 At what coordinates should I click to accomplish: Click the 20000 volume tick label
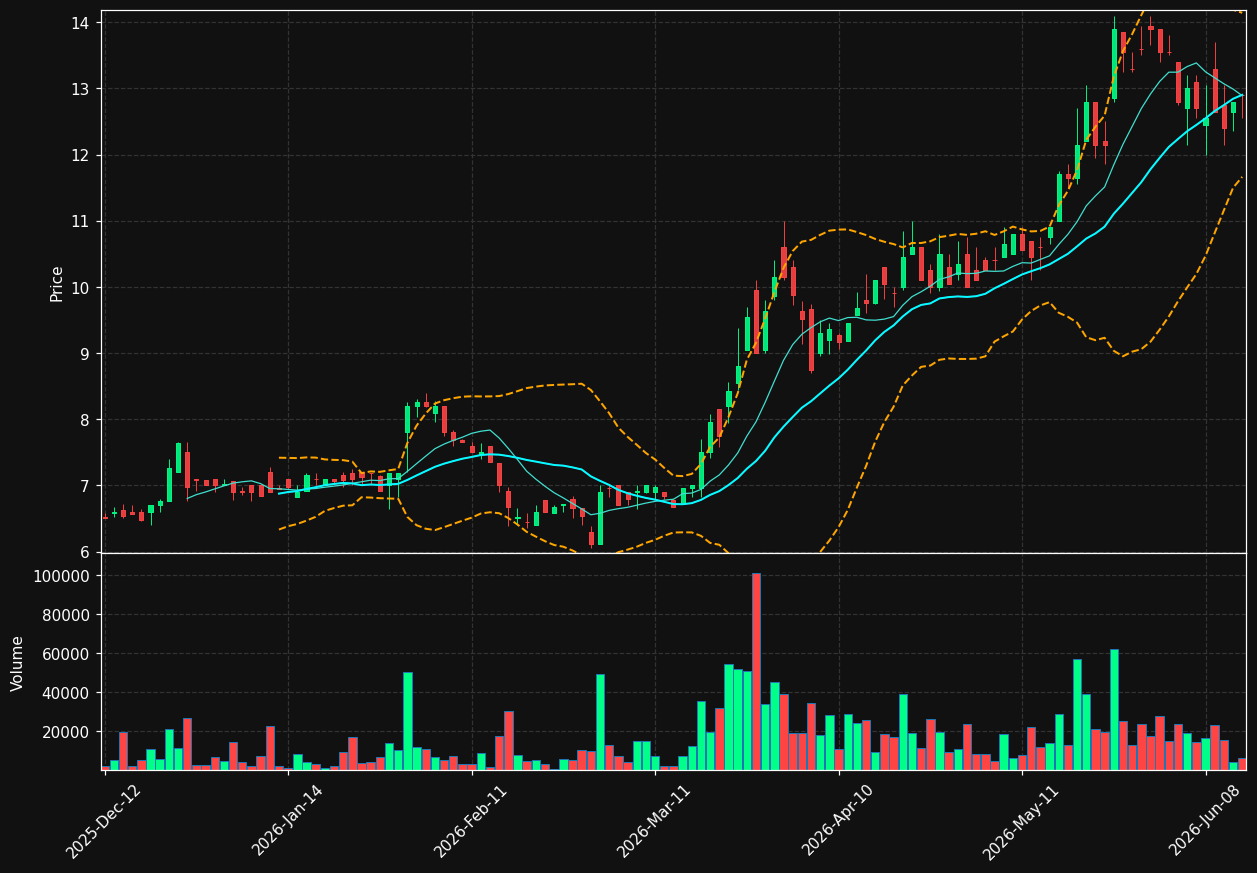pos(66,732)
